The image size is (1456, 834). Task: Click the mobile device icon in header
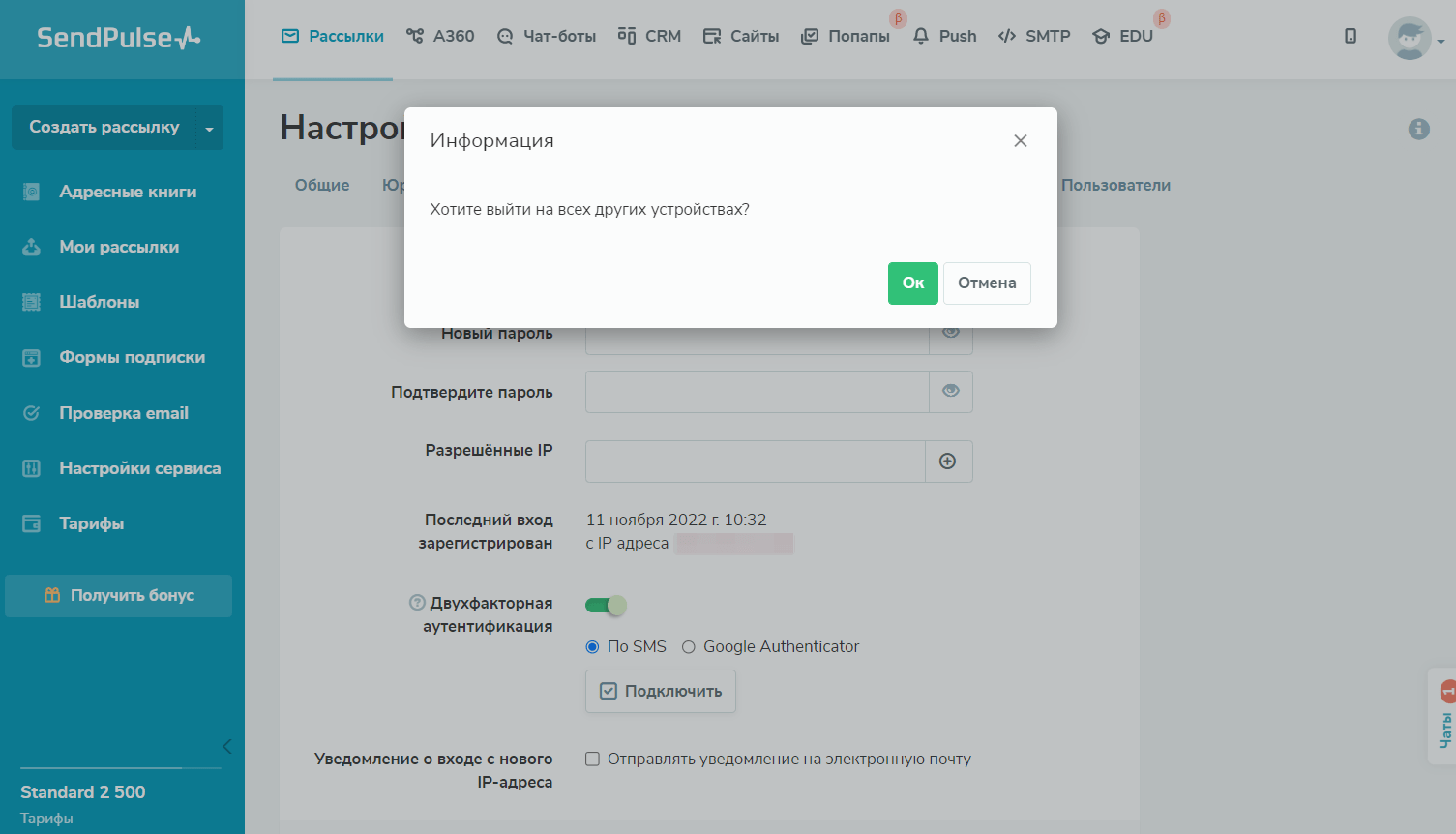(1351, 37)
